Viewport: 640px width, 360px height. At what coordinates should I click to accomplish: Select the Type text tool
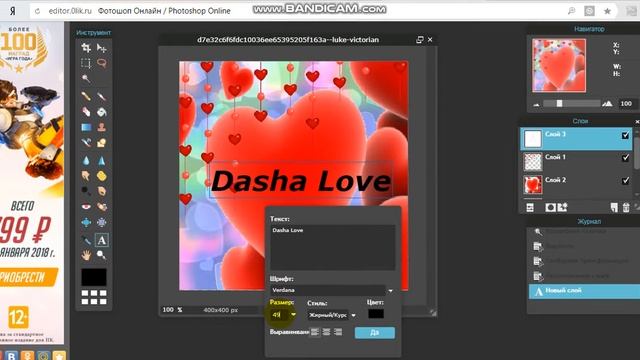point(102,240)
